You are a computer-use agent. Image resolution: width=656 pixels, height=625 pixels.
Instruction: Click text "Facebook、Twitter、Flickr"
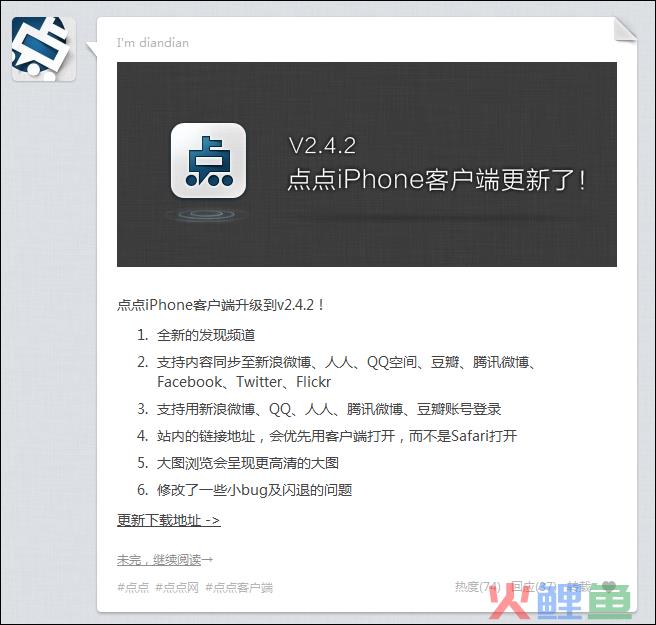coord(244,382)
